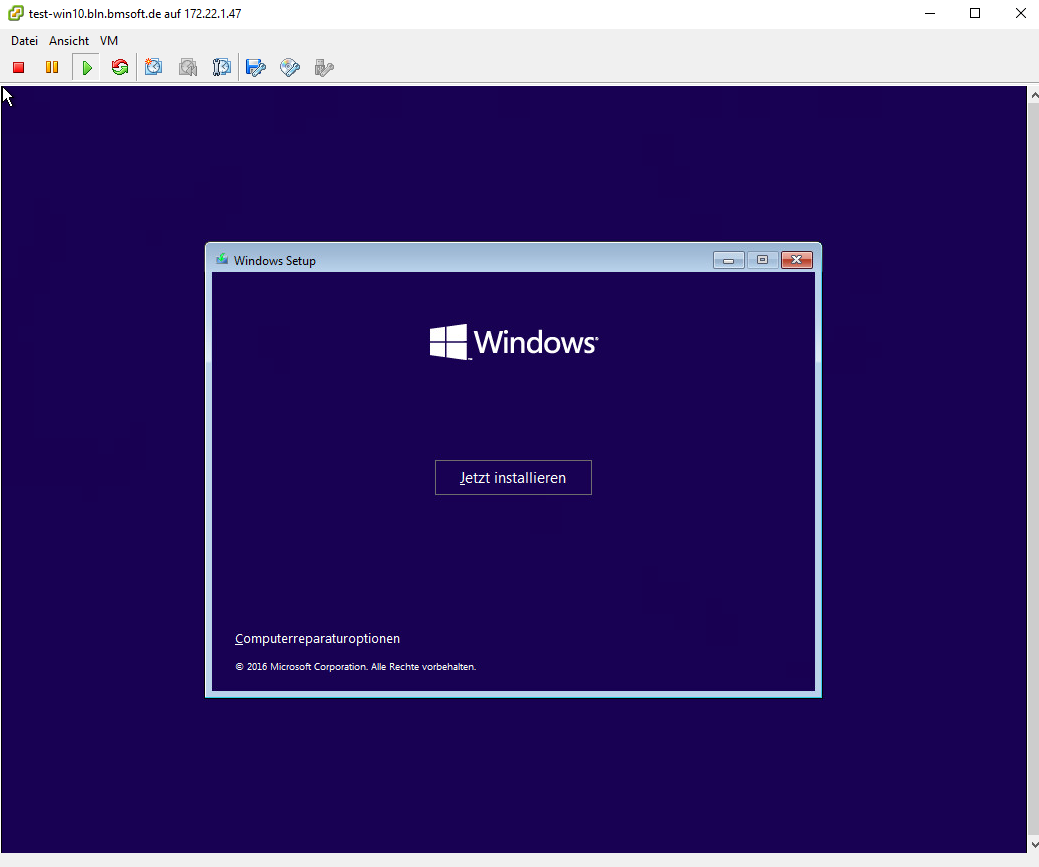Minimize the Windows Setup dialog
The width and height of the screenshot is (1039, 867).
pos(729,260)
